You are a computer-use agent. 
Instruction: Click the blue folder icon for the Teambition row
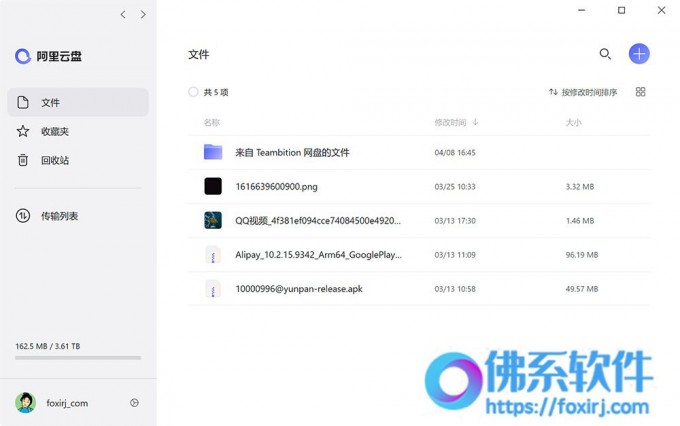[x=213, y=152]
